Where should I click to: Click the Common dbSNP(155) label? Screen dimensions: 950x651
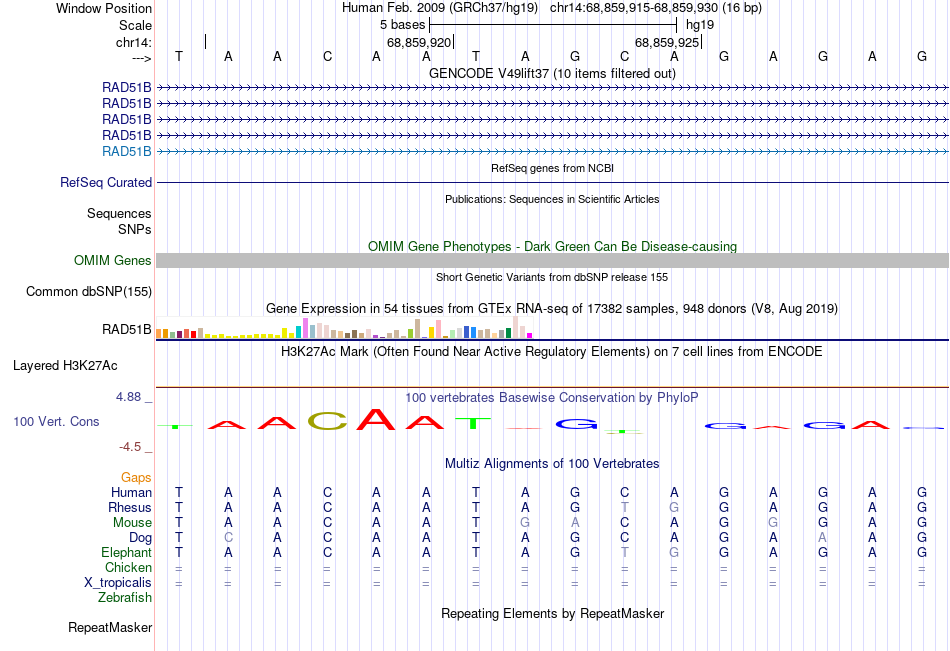(88, 292)
